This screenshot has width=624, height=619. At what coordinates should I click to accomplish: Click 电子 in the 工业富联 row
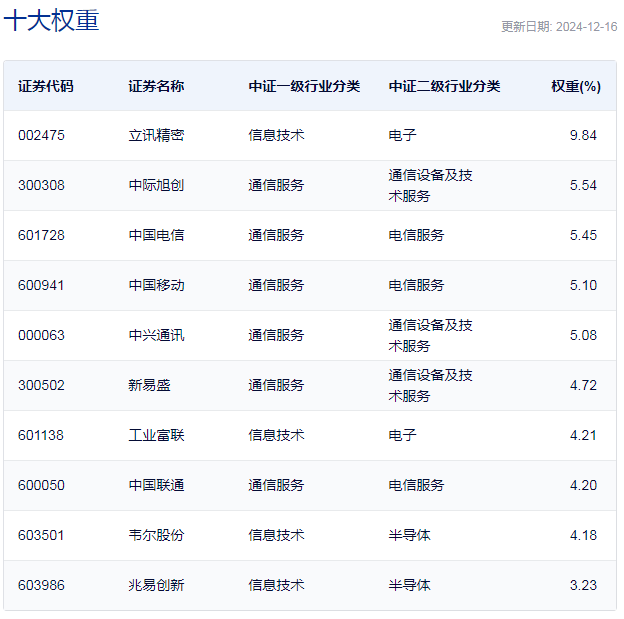[x=402, y=435]
